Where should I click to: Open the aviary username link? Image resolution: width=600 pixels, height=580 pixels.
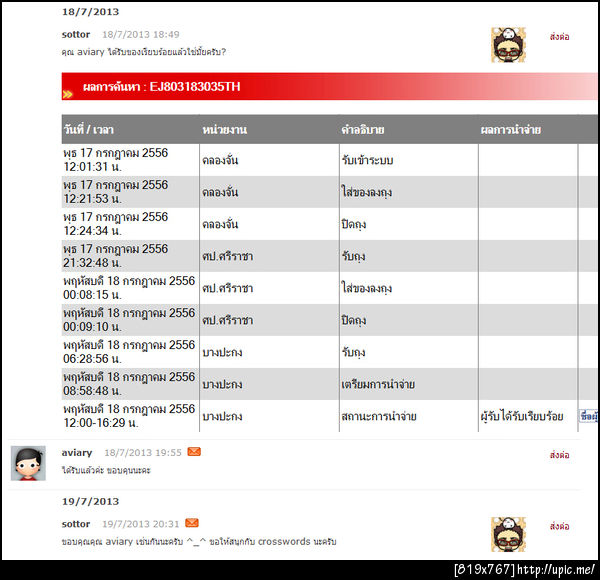[x=77, y=453]
